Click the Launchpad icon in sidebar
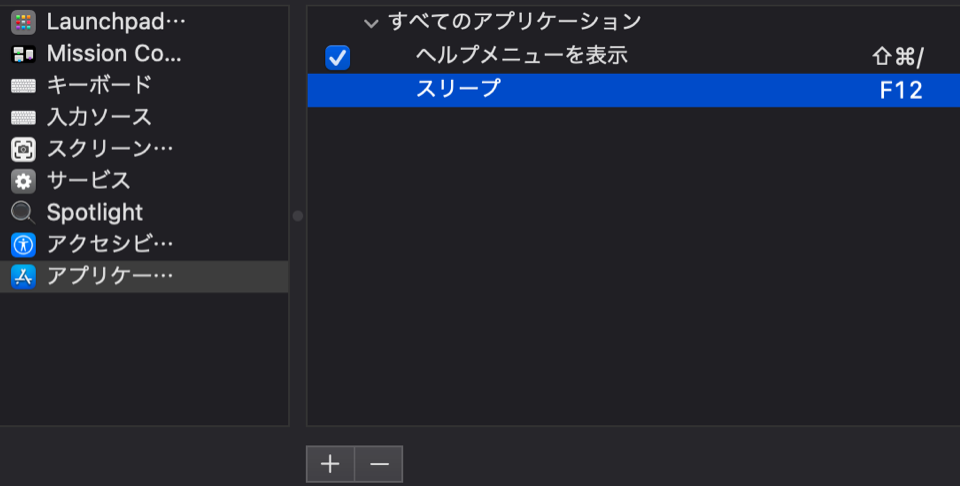Viewport: 960px width, 486px height. (x=23, y=22)
